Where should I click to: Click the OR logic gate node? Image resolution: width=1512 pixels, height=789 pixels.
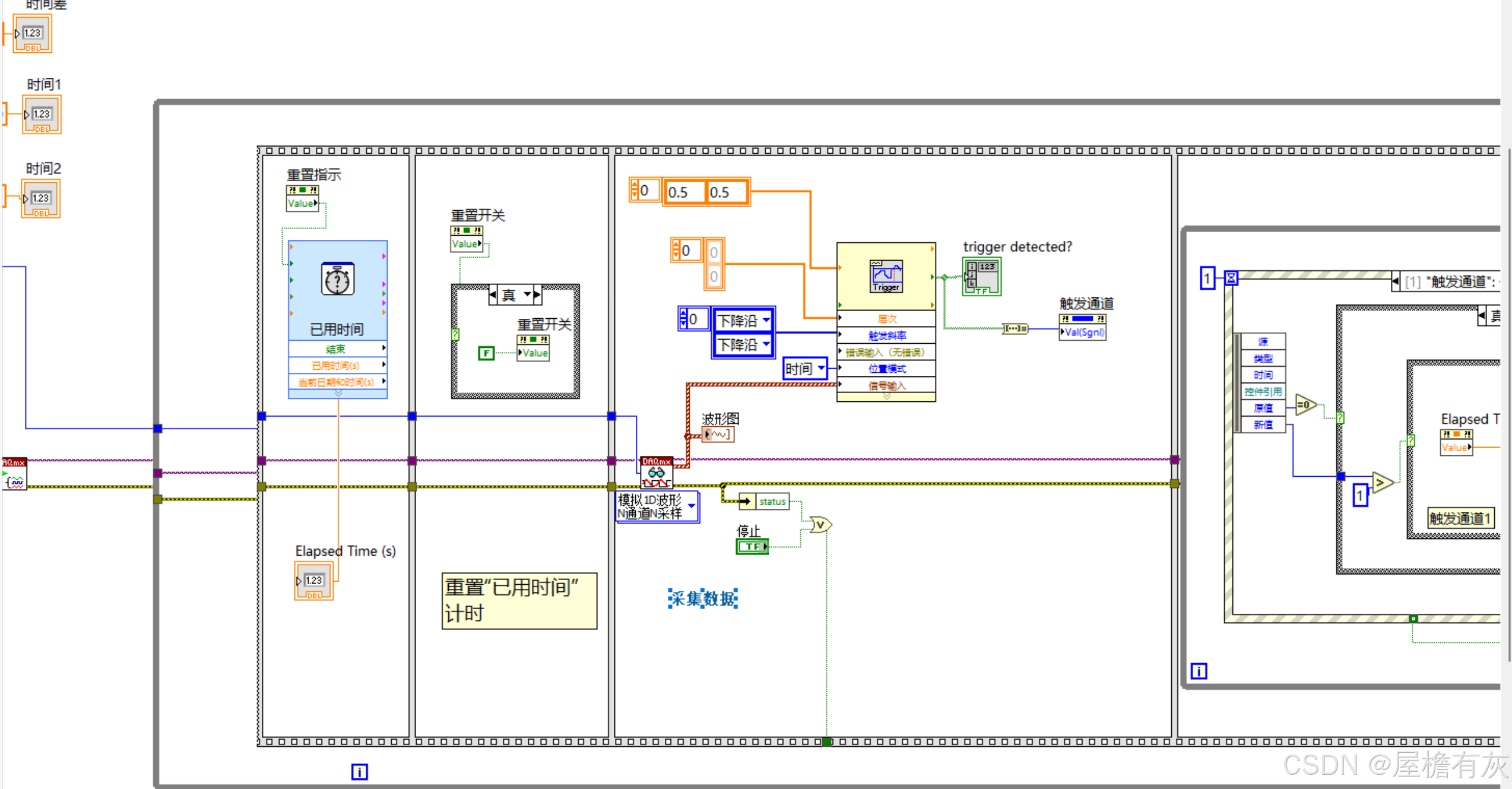click(820, 525)
